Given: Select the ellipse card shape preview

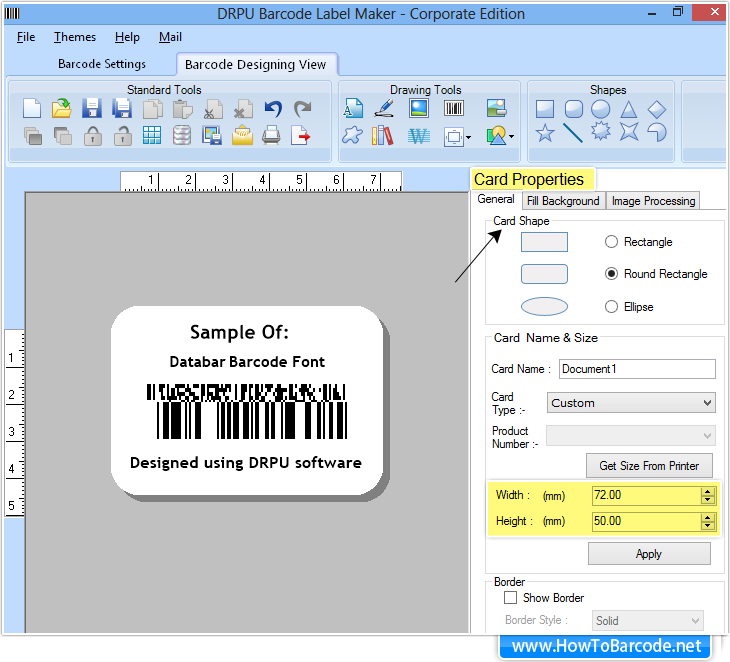Looking at the screenshot, I should 544,306.
